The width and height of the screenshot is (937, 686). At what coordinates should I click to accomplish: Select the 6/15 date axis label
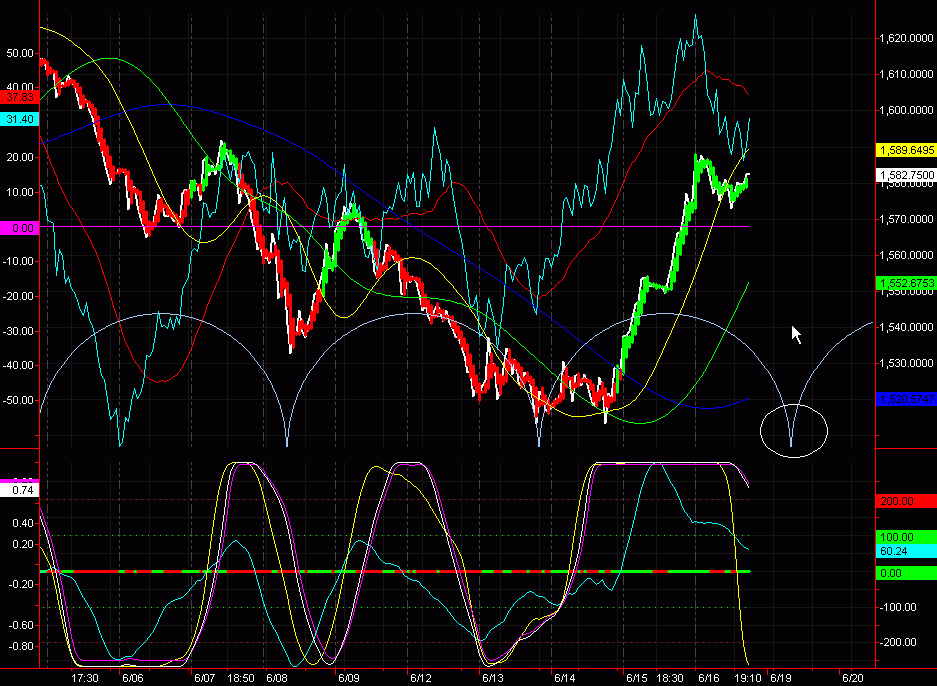637,678
